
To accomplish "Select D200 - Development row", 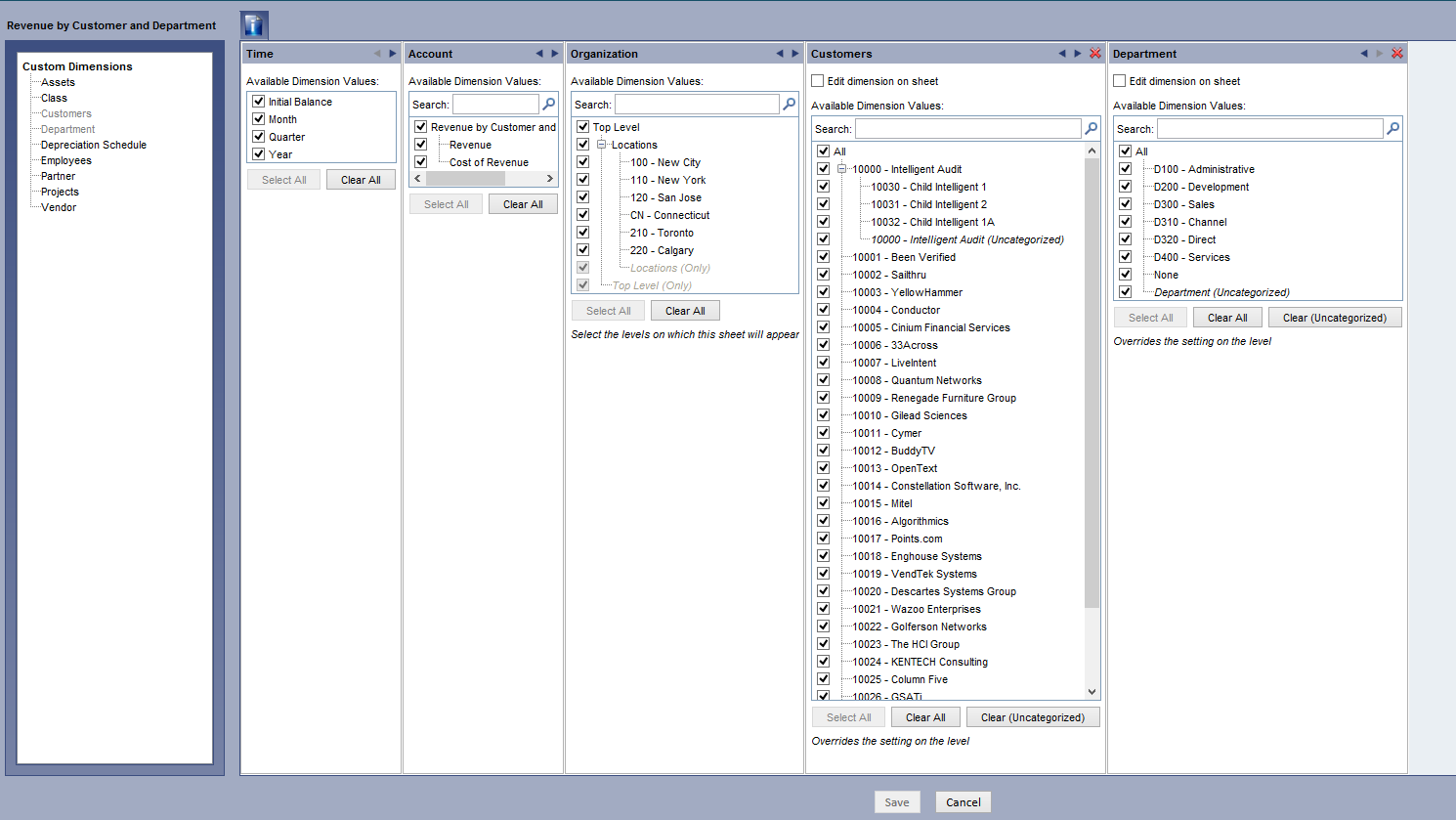I will pos(1201,187).
